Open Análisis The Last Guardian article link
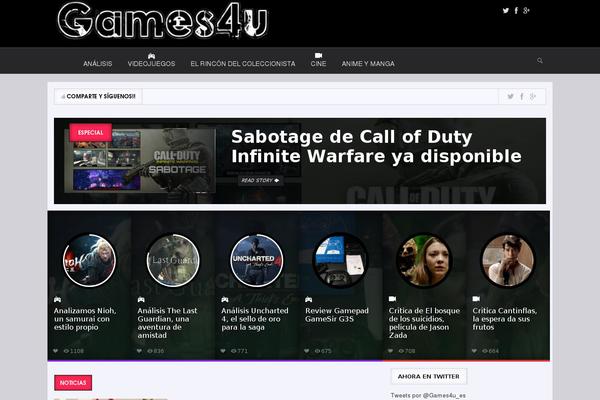Image resolution: width=600 pixels, height=400 pixels. pyautogui.click(x=167, y=323)
